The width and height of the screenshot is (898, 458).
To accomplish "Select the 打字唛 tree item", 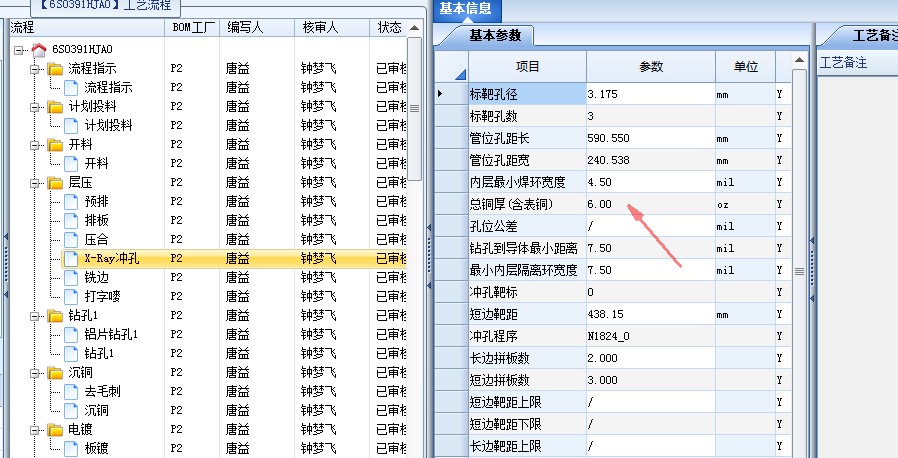I will (x=103, y=297).
